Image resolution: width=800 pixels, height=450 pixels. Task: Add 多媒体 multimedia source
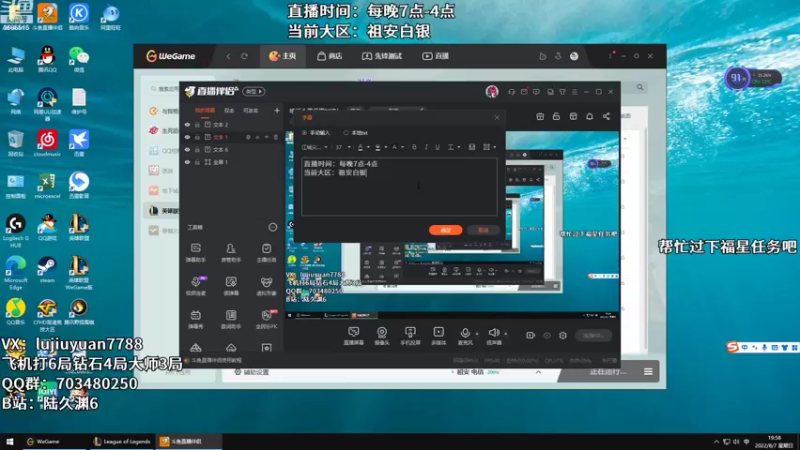tap(438, 336)
